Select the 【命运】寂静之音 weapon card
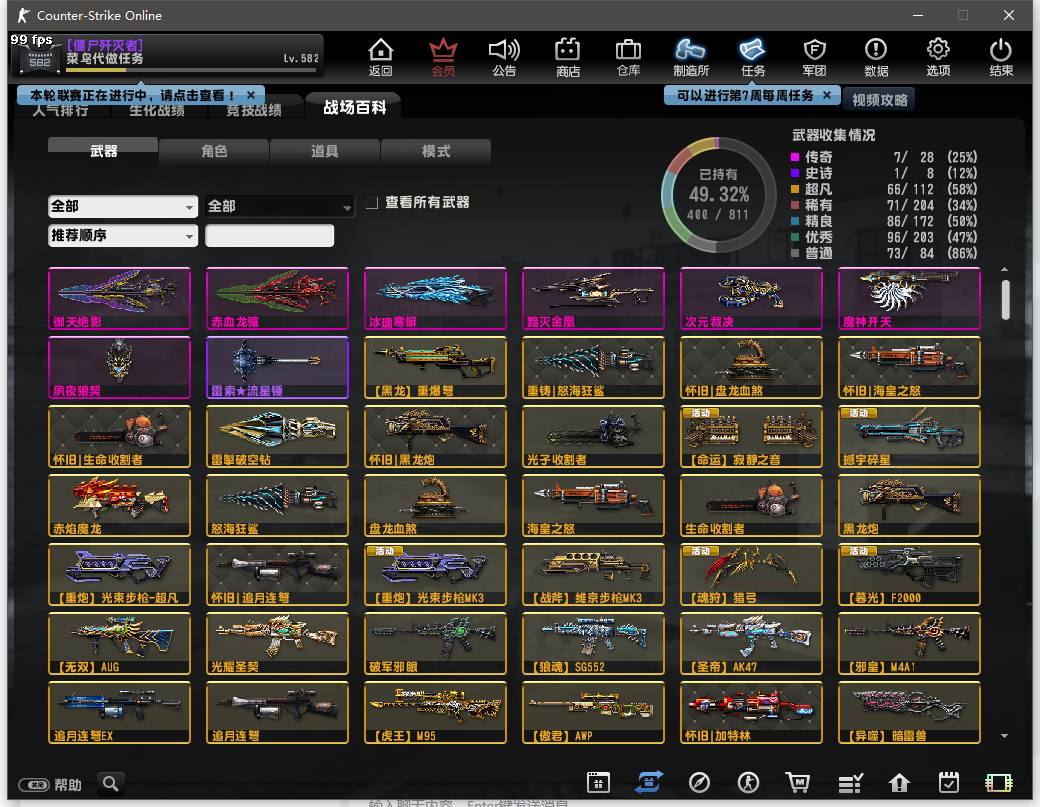 (751, 436)
